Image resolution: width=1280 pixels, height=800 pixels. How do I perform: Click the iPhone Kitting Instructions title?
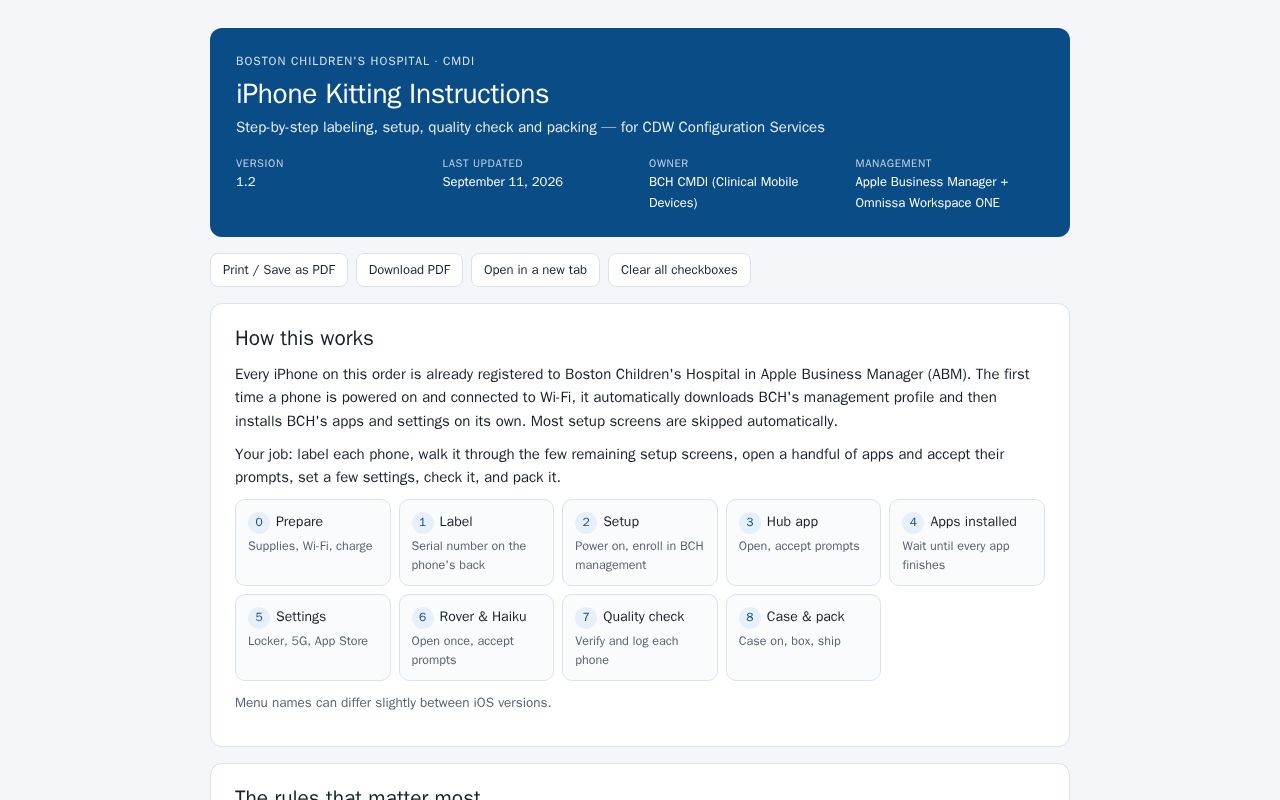(392, 94)
